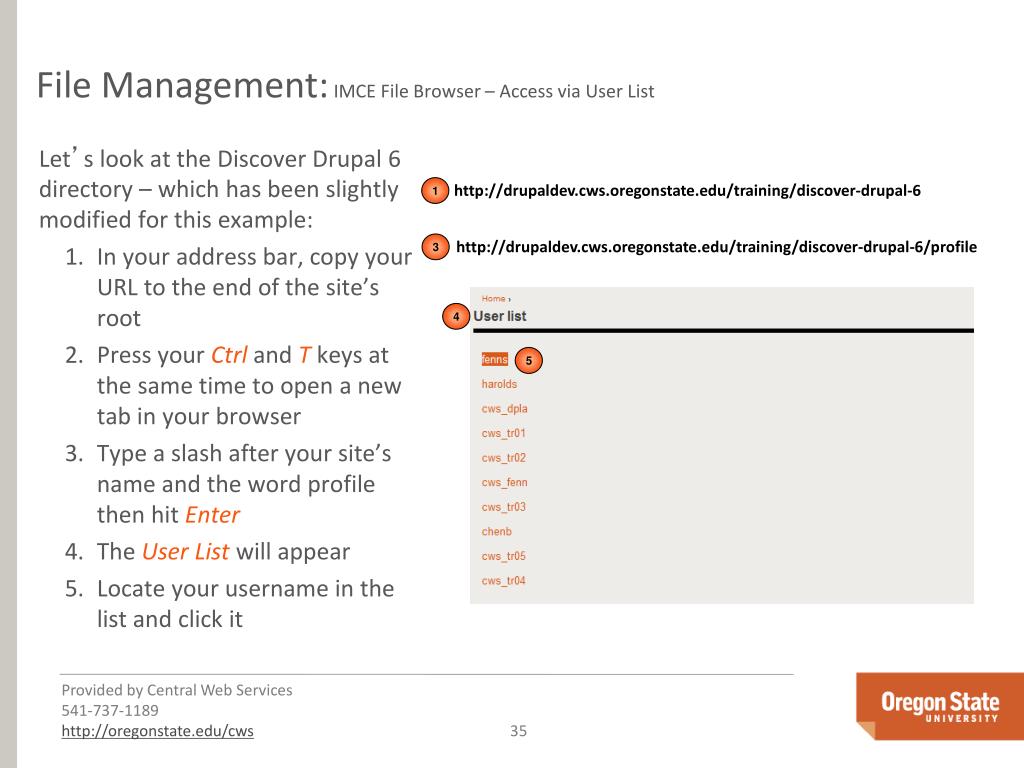This screenshot has height=768, width=1024.
Task: Select the discover-drupal-6 URL text
Action: click(x=687, y=191)
